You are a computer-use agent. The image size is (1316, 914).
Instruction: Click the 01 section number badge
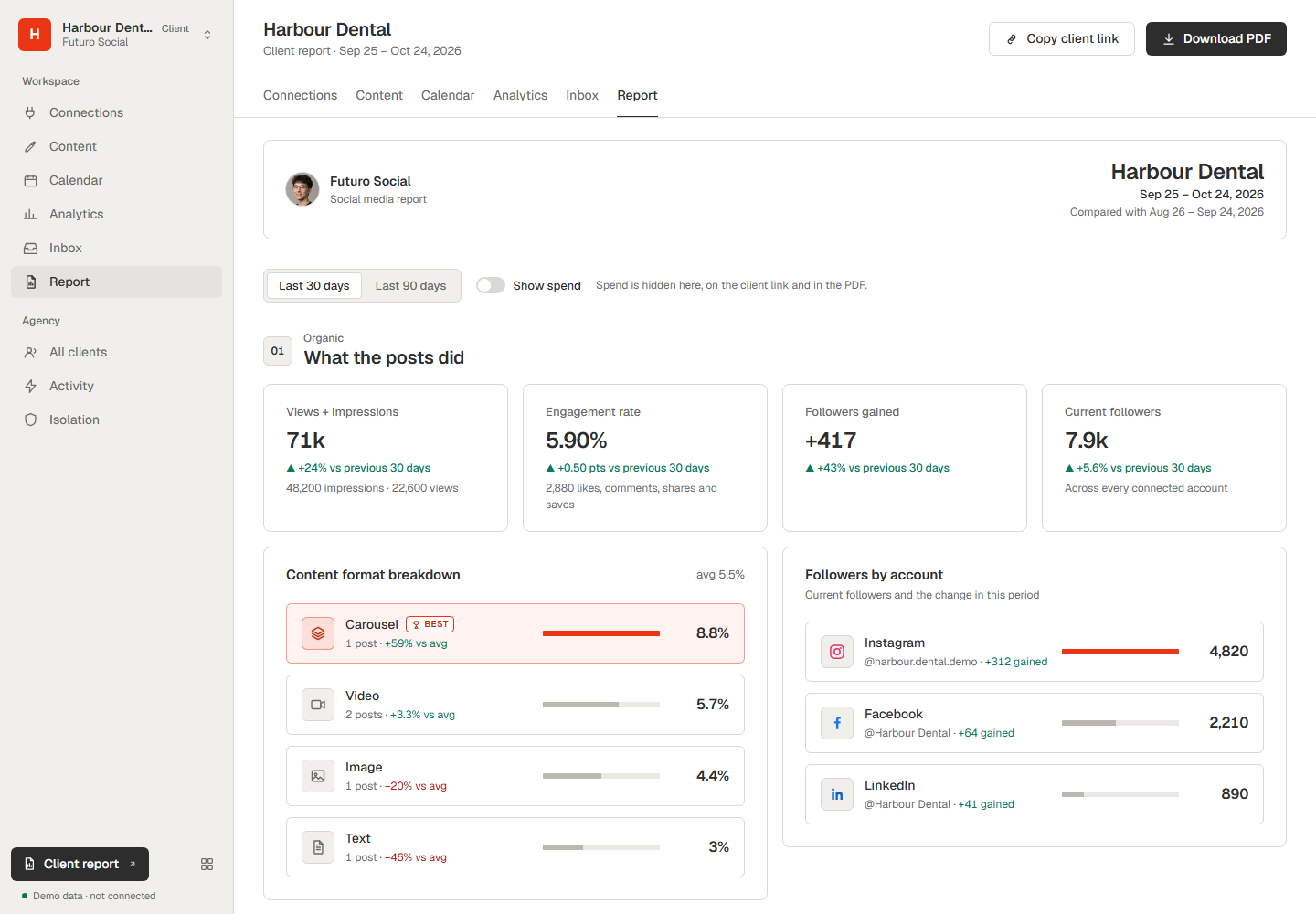pos(278,351)
